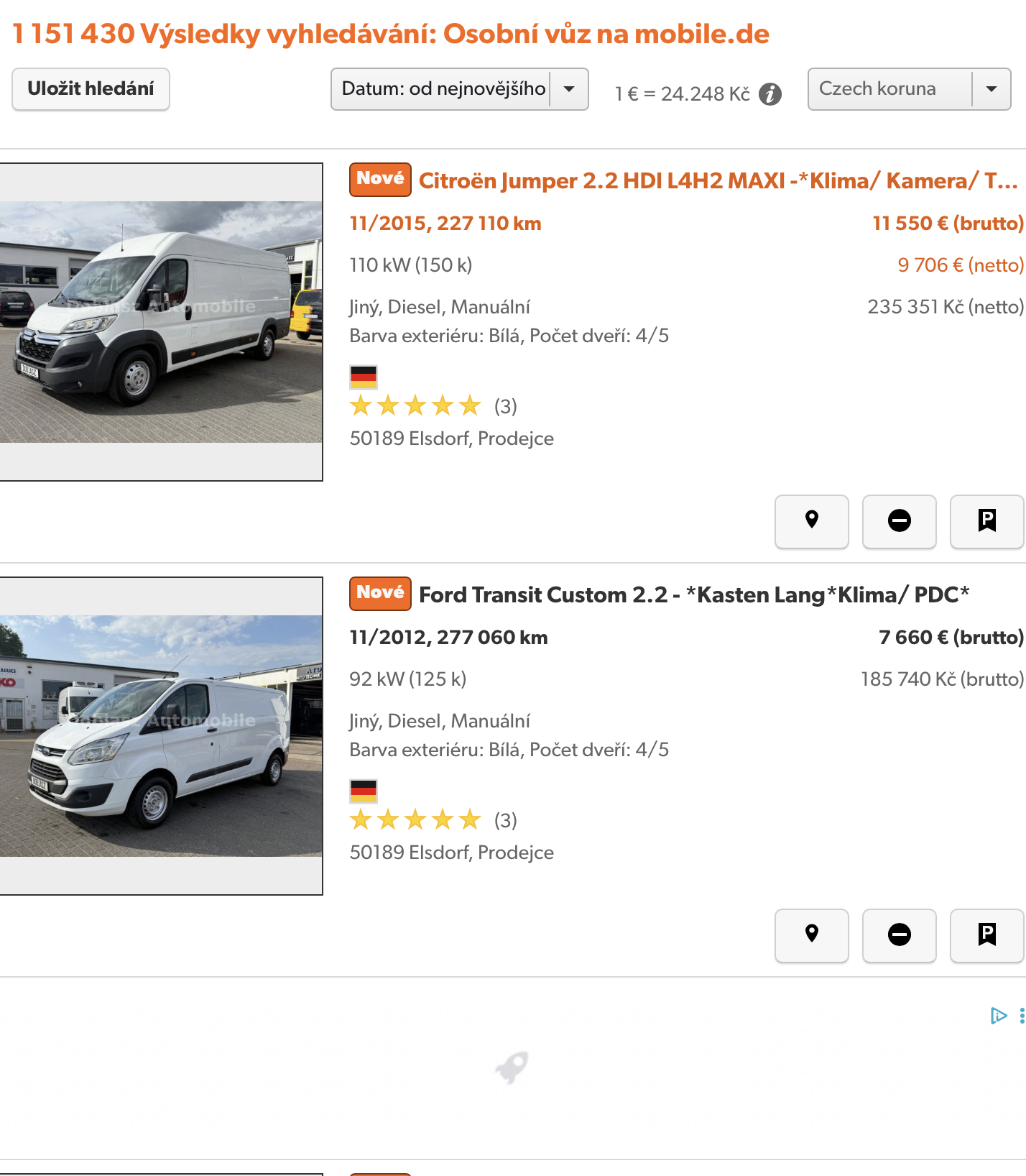This screenshot has height=1176, width=1026.
Task: Click the exchange rate text 1 € = 24.248 Kč
Action: [x=683, y=94]
